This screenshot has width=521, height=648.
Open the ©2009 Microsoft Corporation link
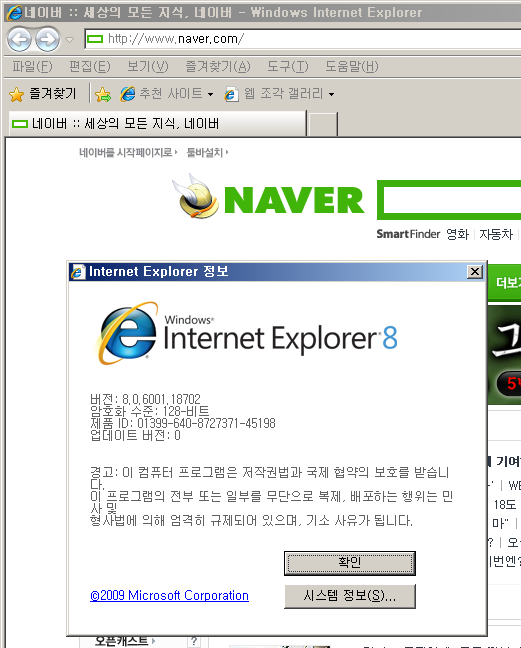coord(169,596)
